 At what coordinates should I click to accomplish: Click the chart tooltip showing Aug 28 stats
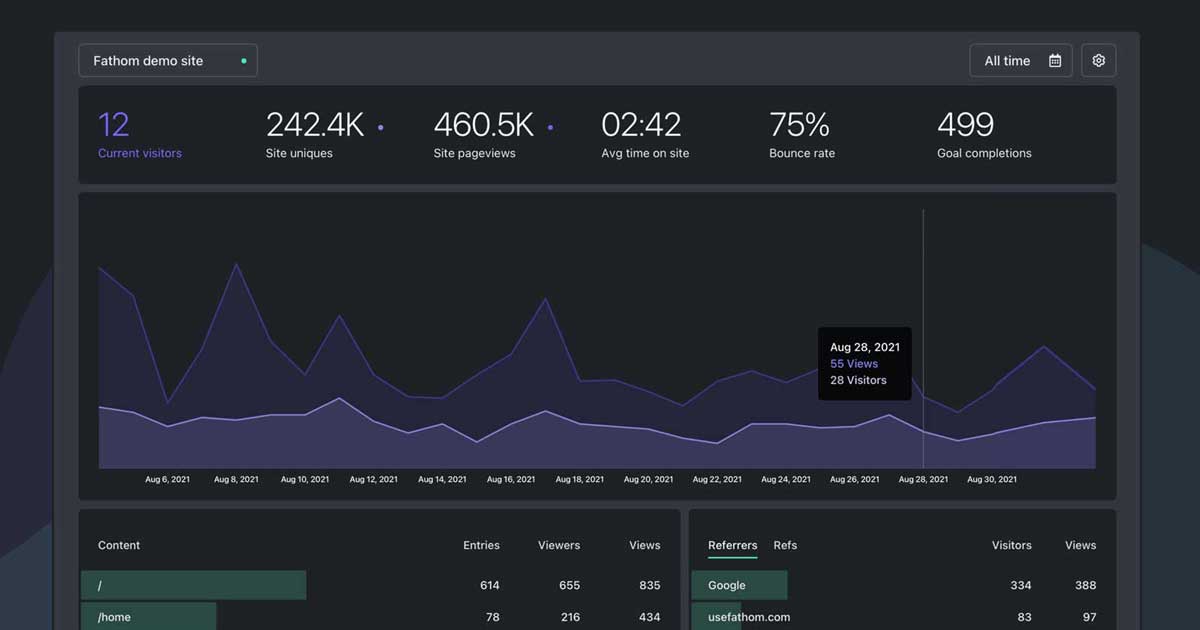pyautogui.click(x=864, y=363)
